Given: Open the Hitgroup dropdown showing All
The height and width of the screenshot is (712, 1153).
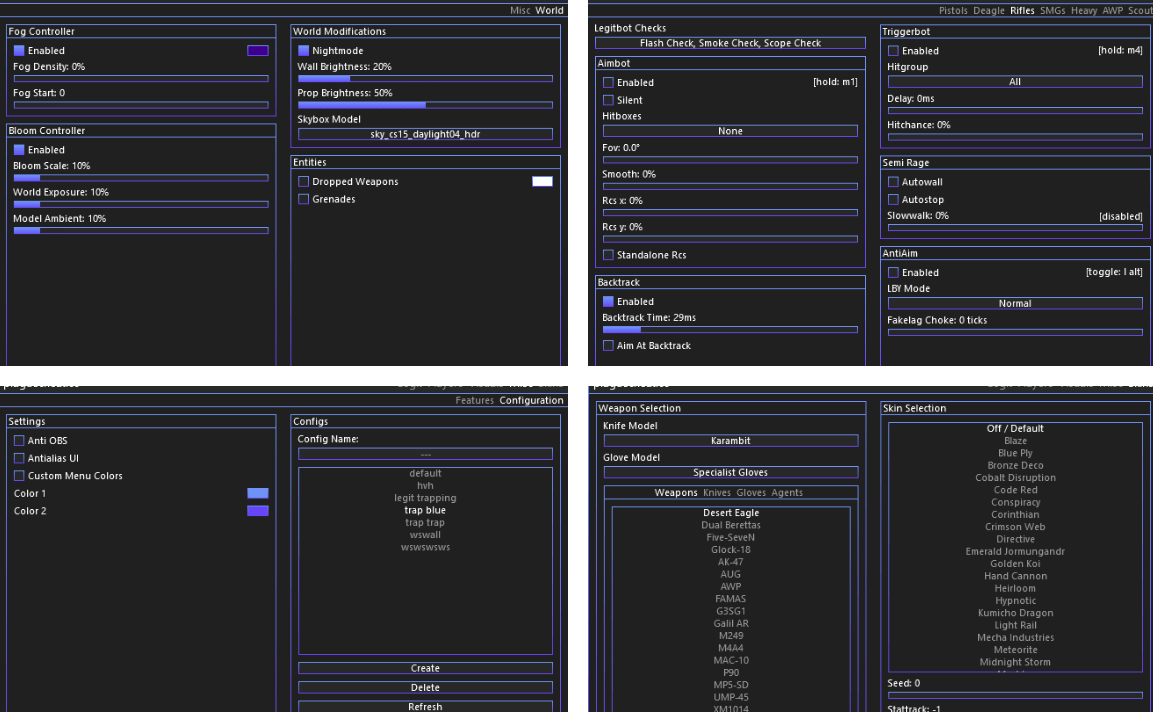Looking at the screenshot, I should coord(1015,82).
